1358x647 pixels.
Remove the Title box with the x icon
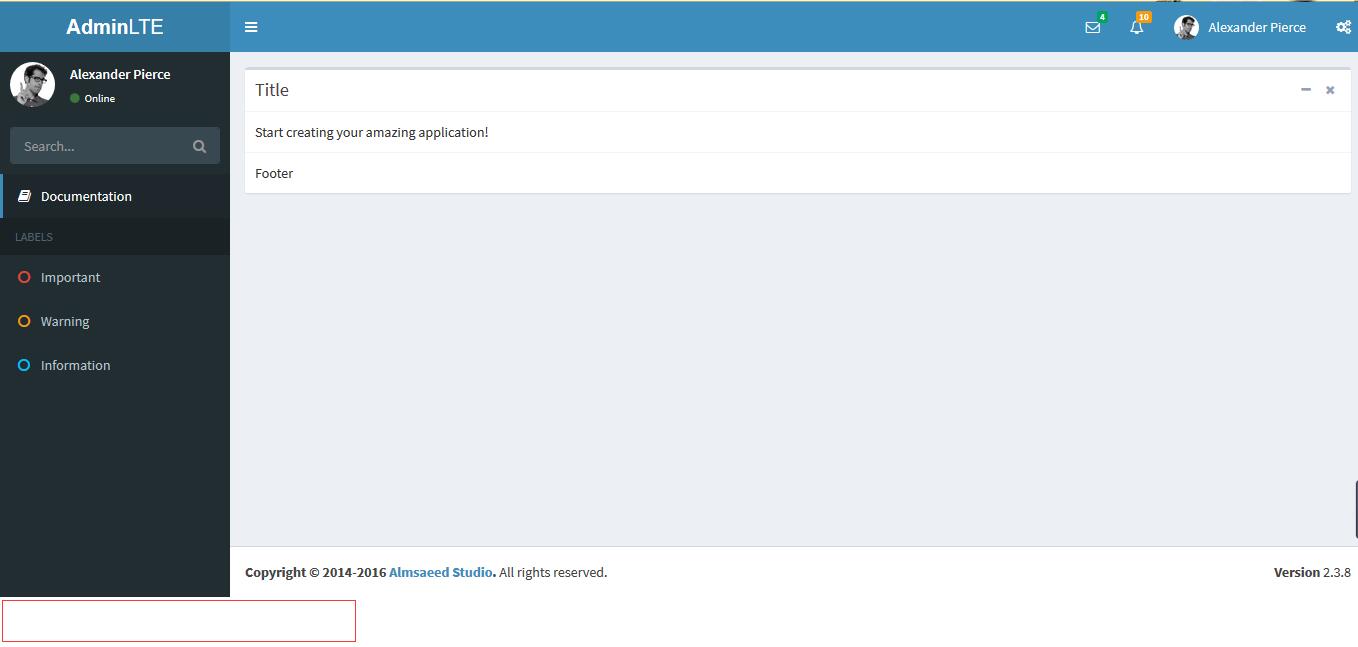[x=1330, y=90]
